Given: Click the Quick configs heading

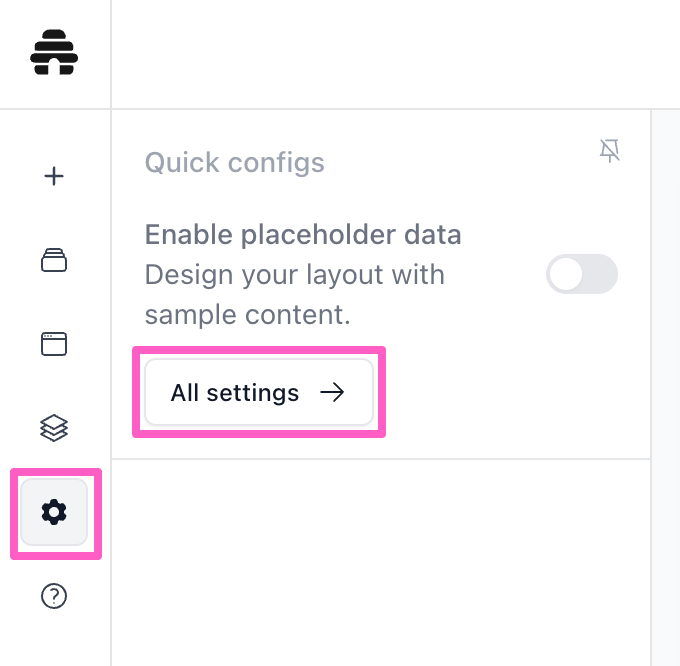Looking at the screenshot, I should pyautogui.click(x=234, y=162).
